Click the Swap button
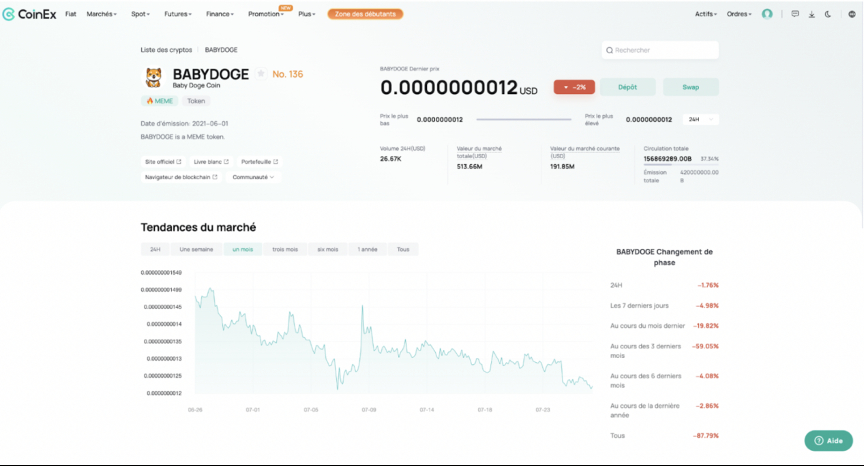The image size is (864, 466). [x=690, y=87]
